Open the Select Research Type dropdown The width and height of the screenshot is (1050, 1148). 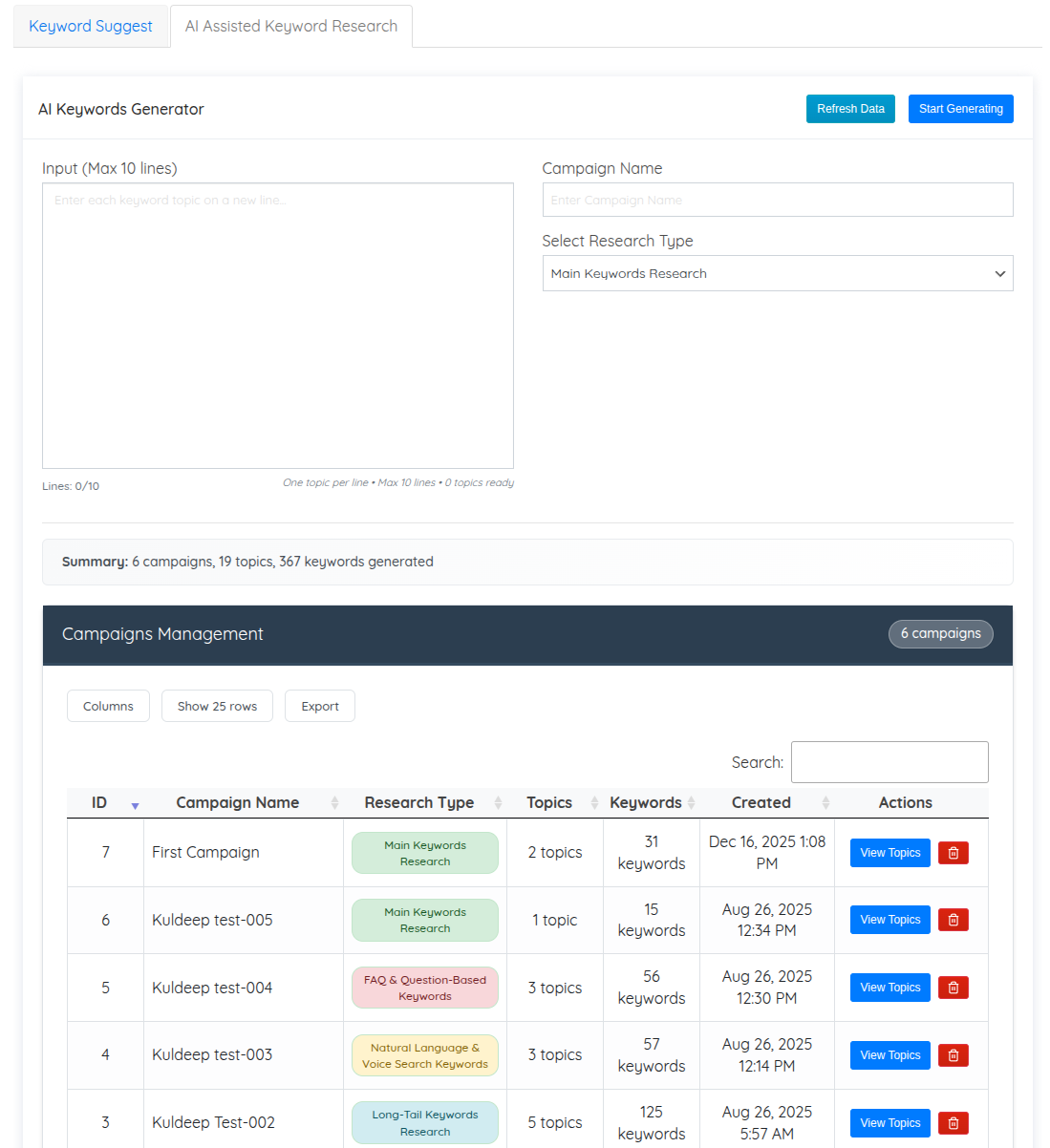click(777, 274)
